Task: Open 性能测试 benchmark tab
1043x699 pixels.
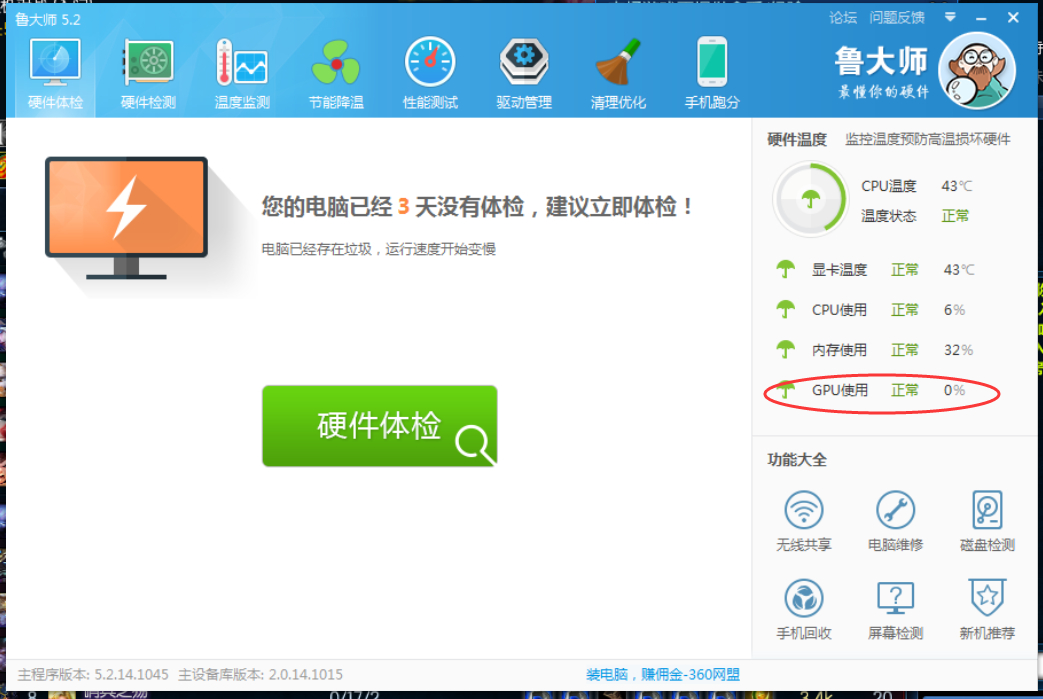Action: 430,74
